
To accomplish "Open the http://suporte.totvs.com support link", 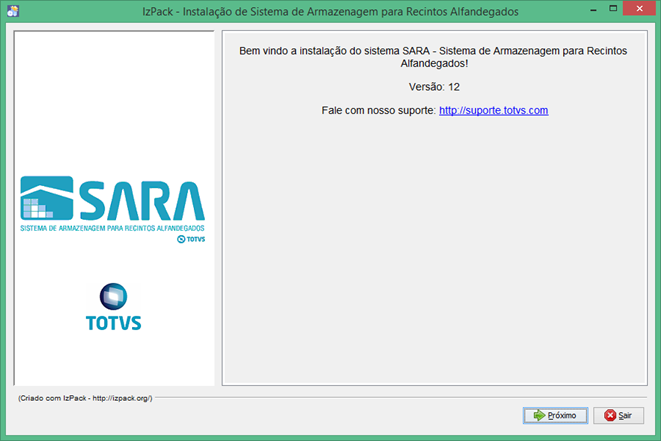I will click(494, 110).
